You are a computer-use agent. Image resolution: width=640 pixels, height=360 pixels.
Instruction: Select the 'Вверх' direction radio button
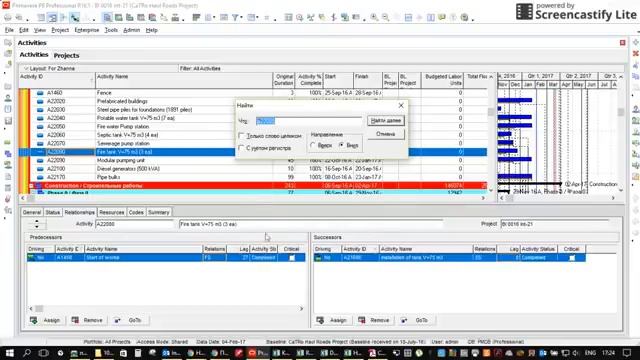pyautogui.click(x=313, y=145)
